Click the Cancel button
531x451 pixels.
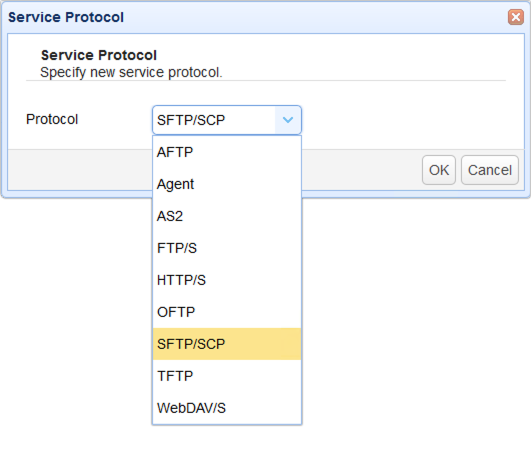[x=490, y=170]
